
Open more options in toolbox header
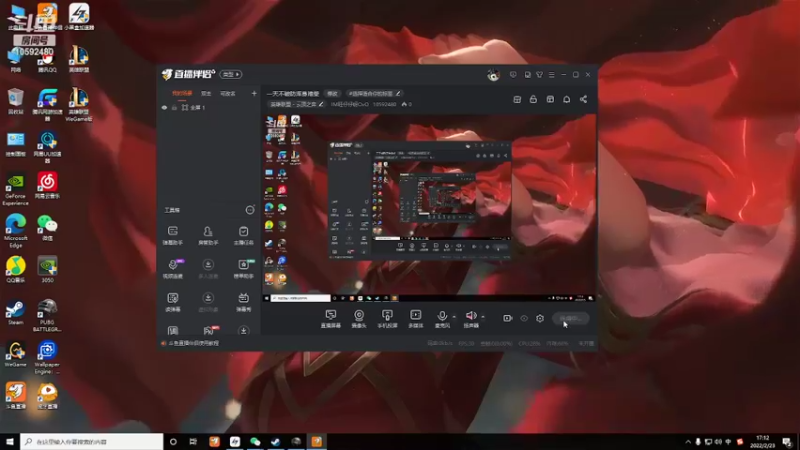[x=249, y=210]
